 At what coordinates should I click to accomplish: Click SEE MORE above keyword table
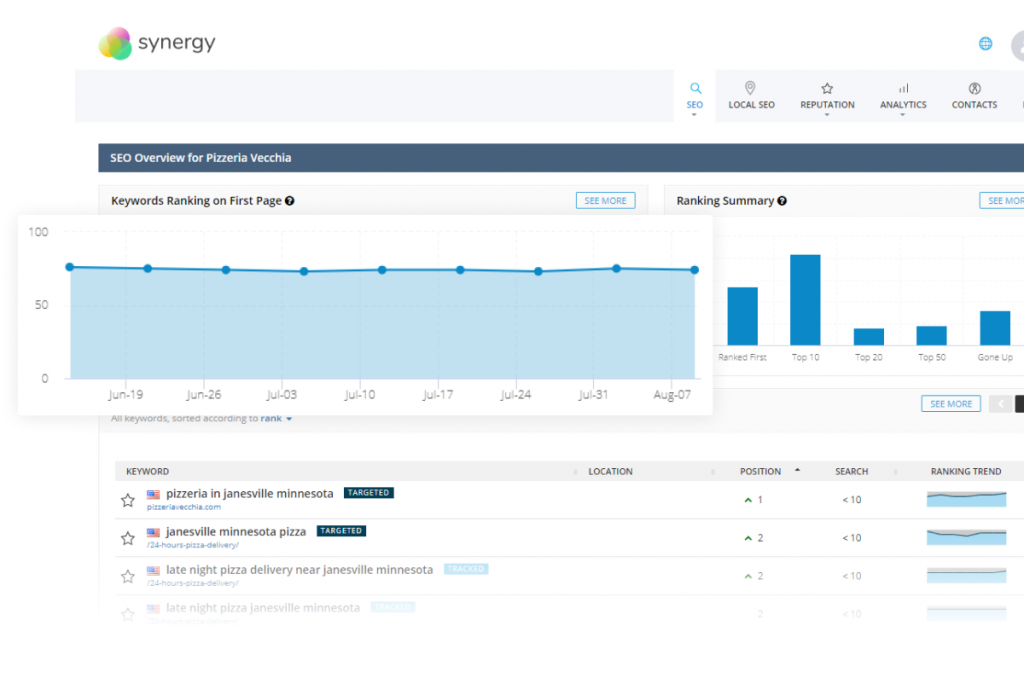click(x=951, y=404)
